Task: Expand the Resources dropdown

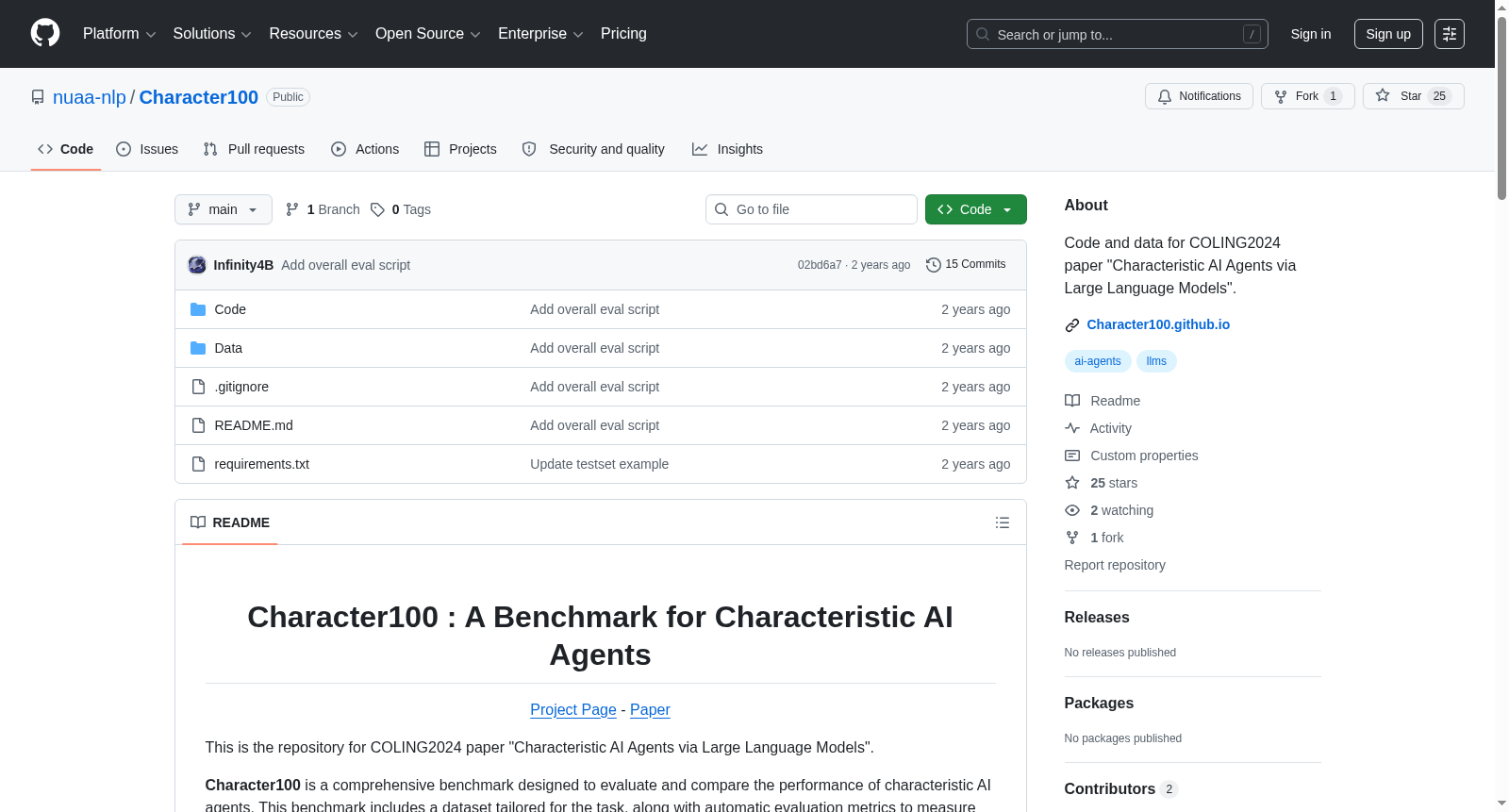Action: click(x=313, y=34)
